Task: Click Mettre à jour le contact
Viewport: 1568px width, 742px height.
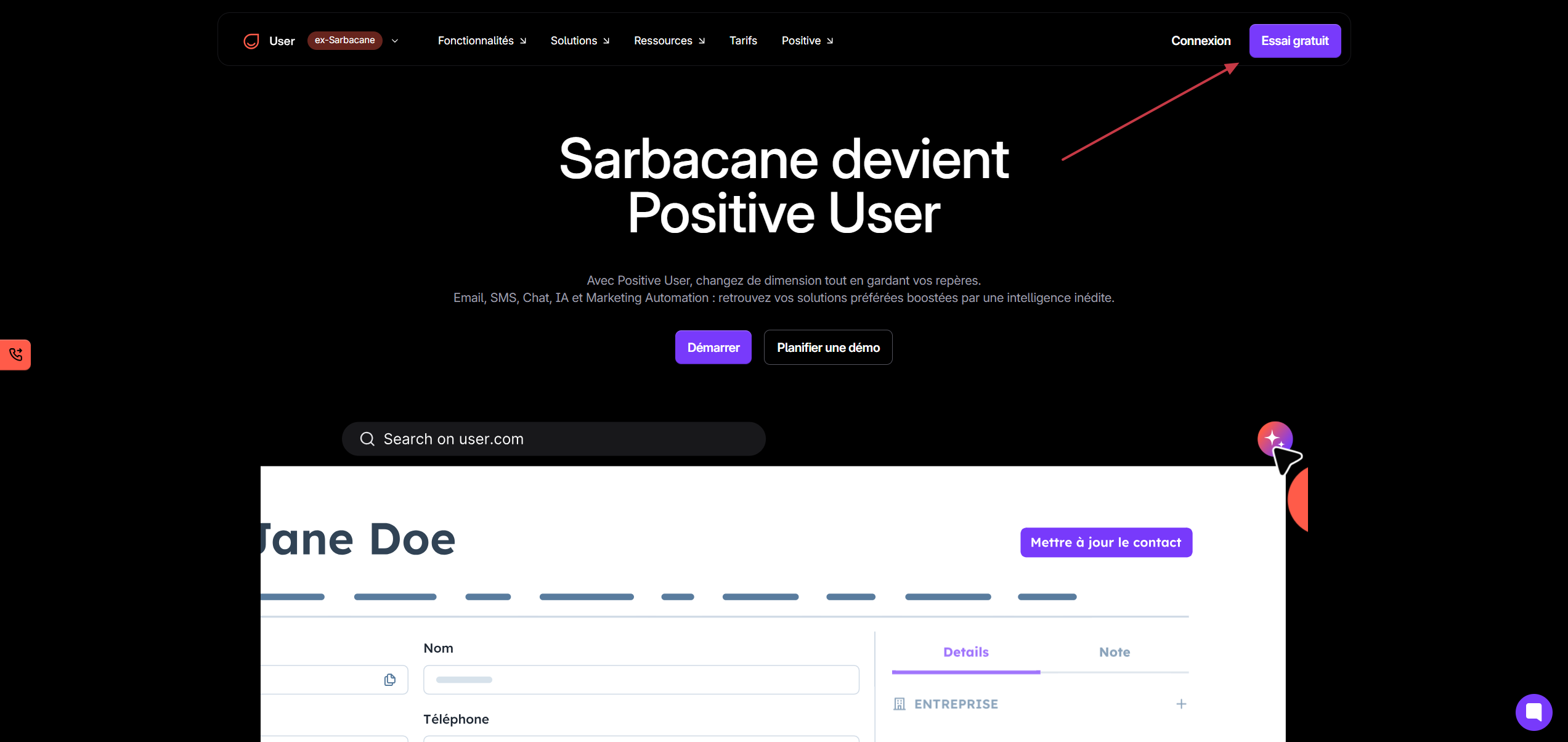Action: coord(1106,542)
